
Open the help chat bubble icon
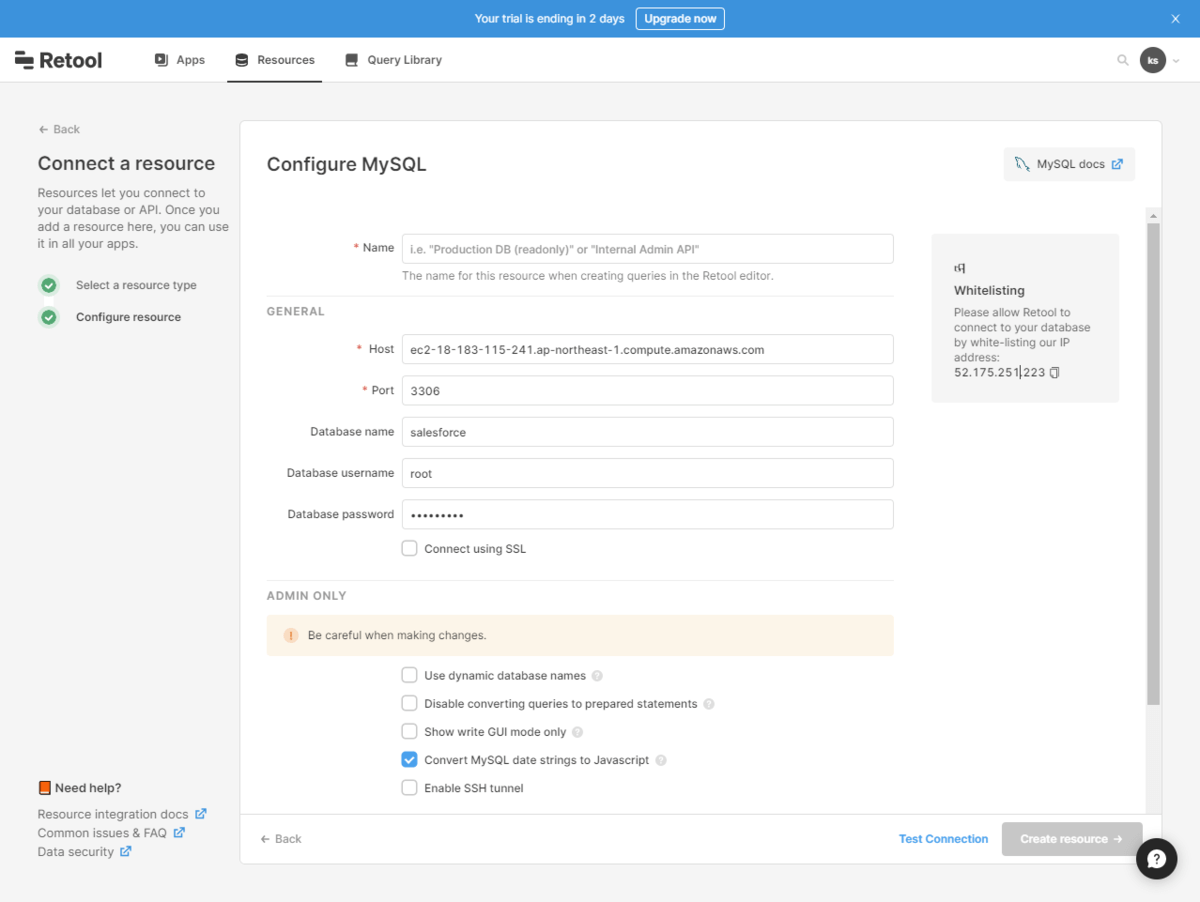click(1156, 858)
